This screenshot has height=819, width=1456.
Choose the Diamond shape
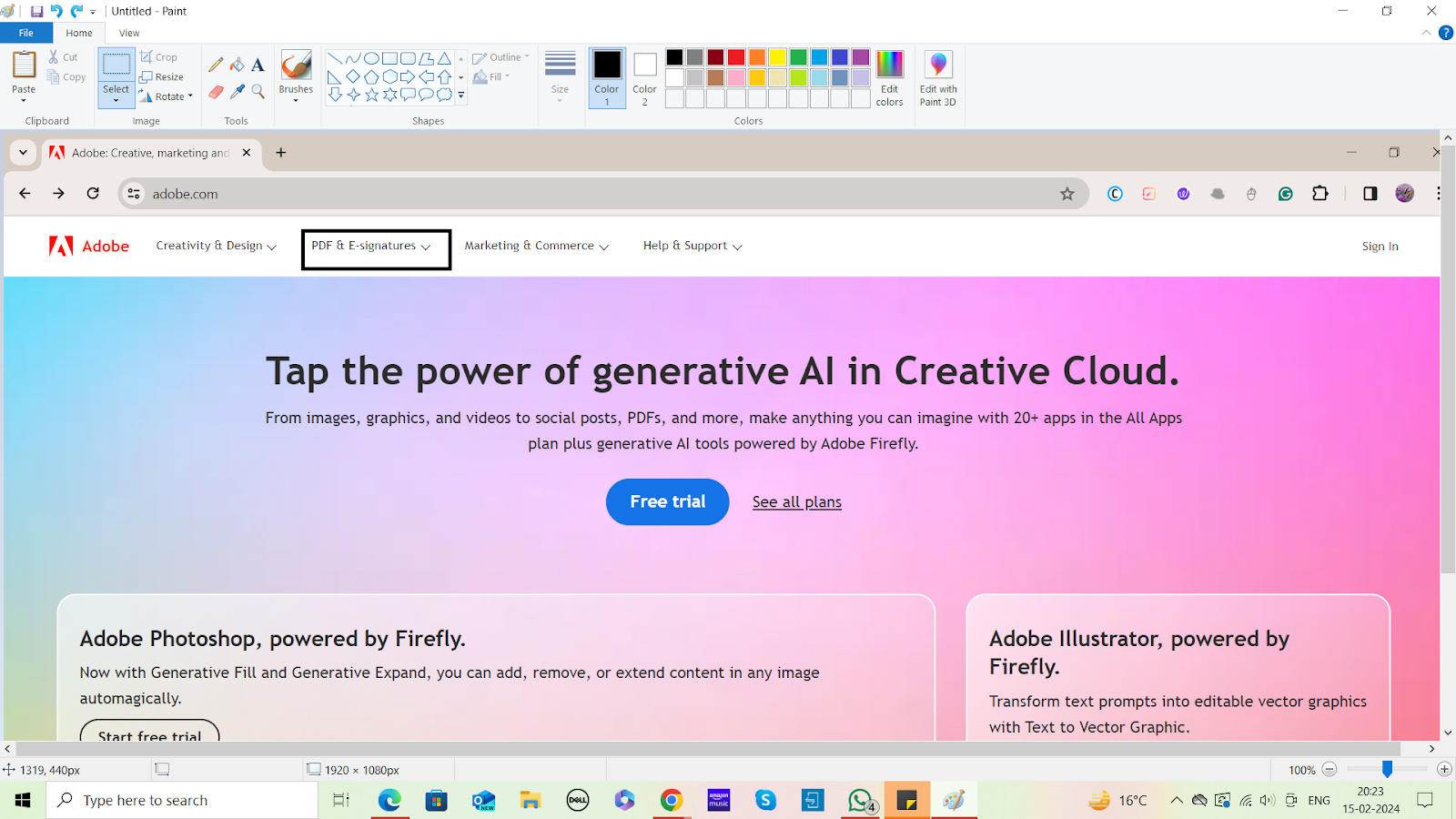pyautogui.click(x=353, y=76)
